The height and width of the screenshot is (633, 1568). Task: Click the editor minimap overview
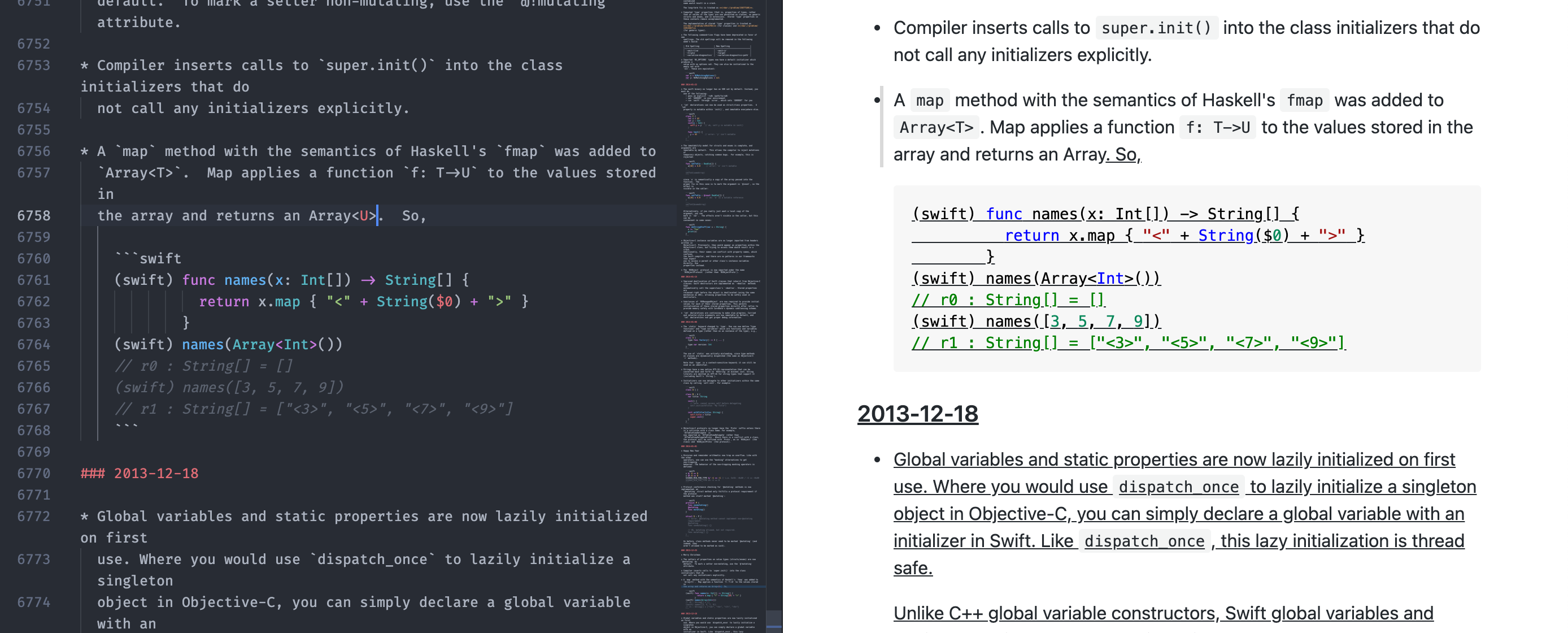722,316
